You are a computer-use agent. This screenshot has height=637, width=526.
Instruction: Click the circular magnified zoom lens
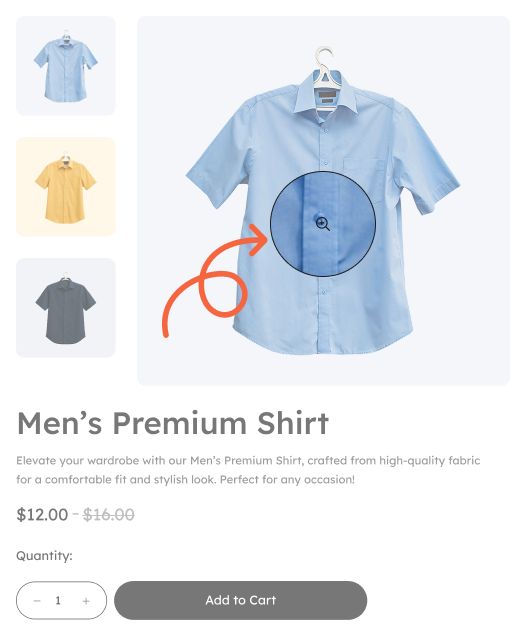(x=323, y=224)
